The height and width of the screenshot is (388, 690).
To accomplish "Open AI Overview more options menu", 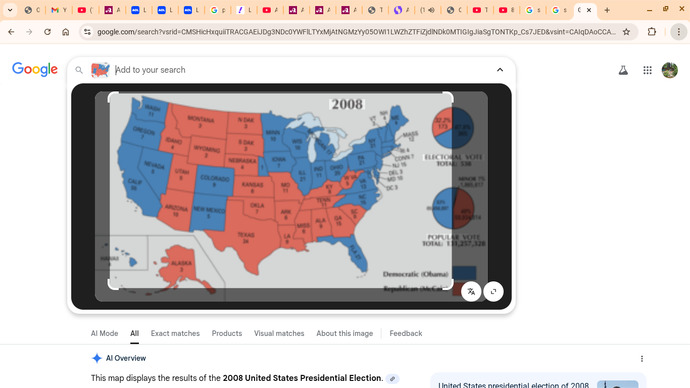I will tap(642, 359).
